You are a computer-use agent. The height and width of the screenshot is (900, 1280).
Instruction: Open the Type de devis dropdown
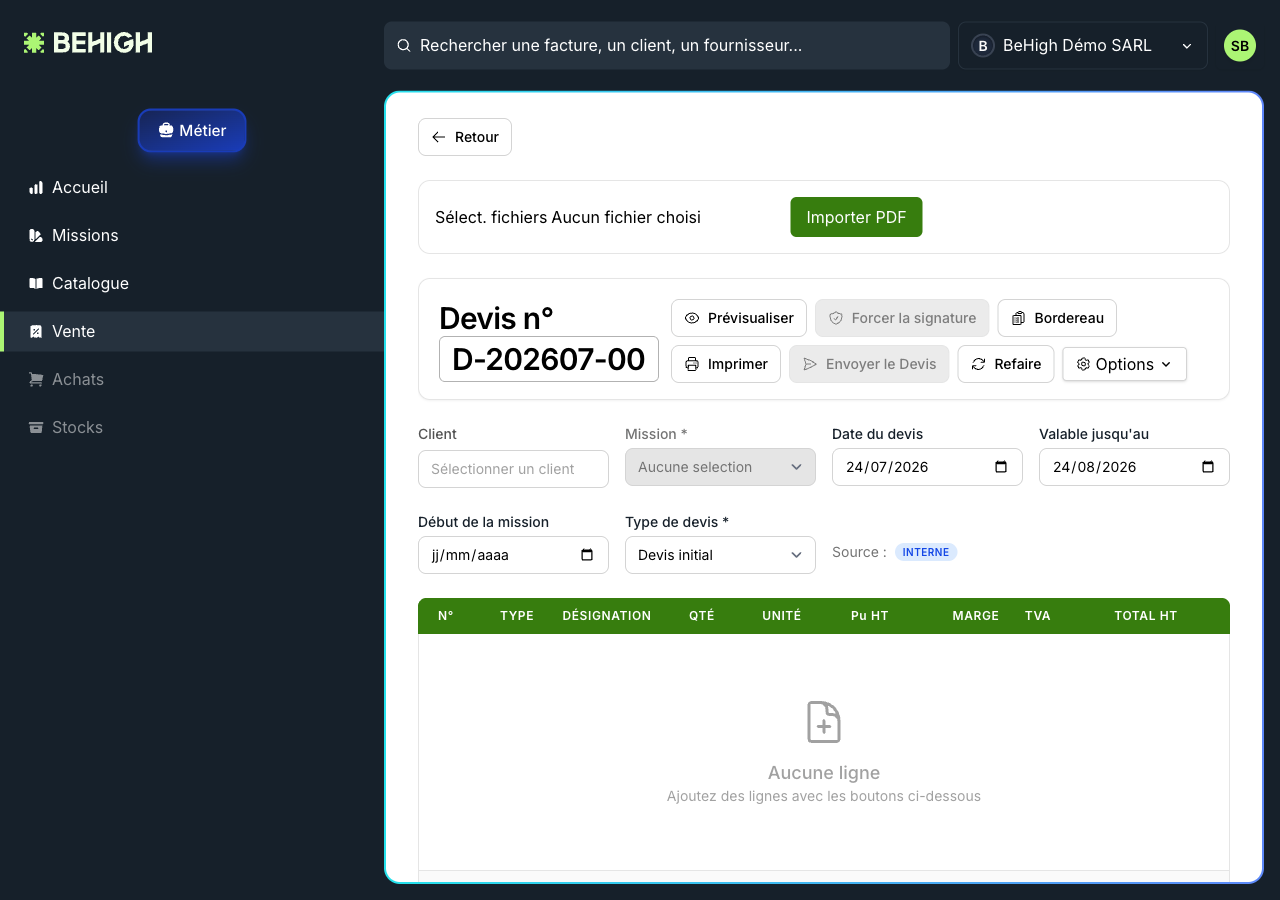tap(720, 555)
